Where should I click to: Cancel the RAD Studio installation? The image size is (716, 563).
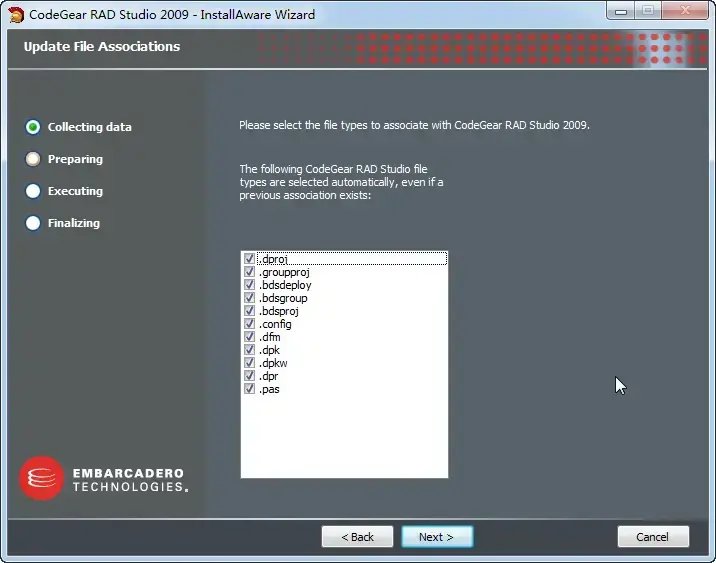(x=653, y=537)
